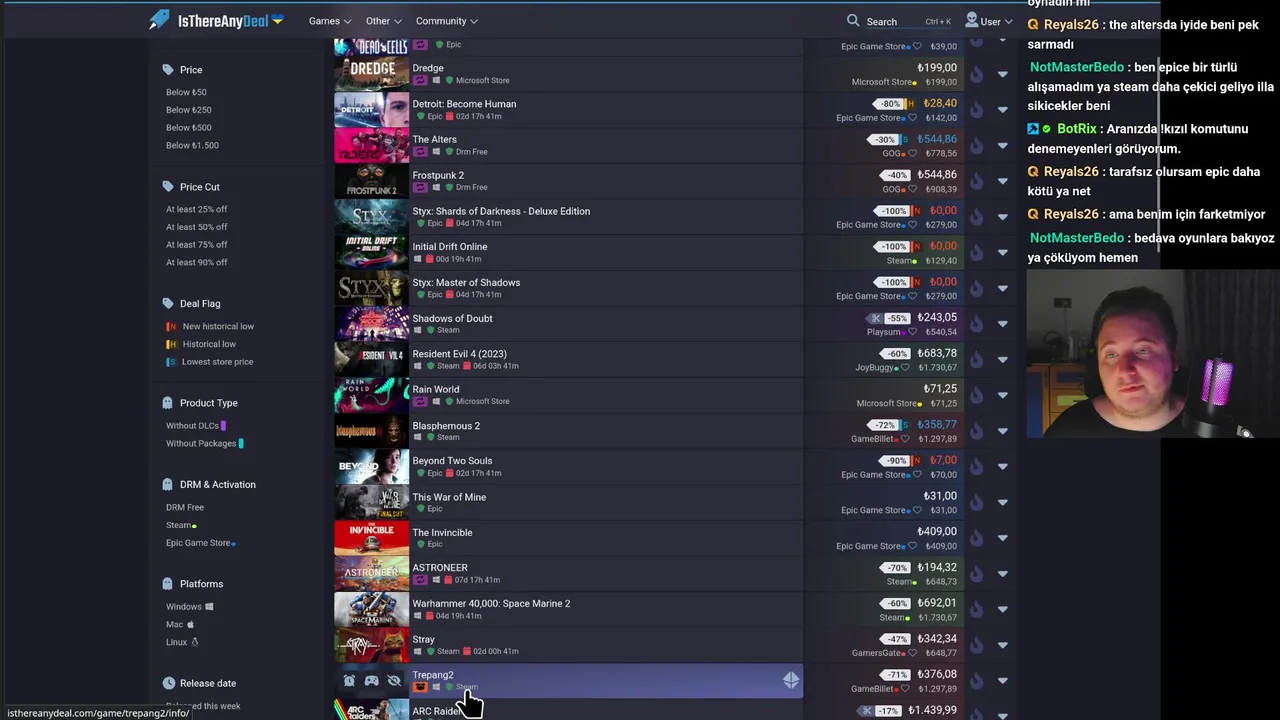Select the Historical low filter
The width and height of the screenshot is (1280, 720).
click(201, 344)
